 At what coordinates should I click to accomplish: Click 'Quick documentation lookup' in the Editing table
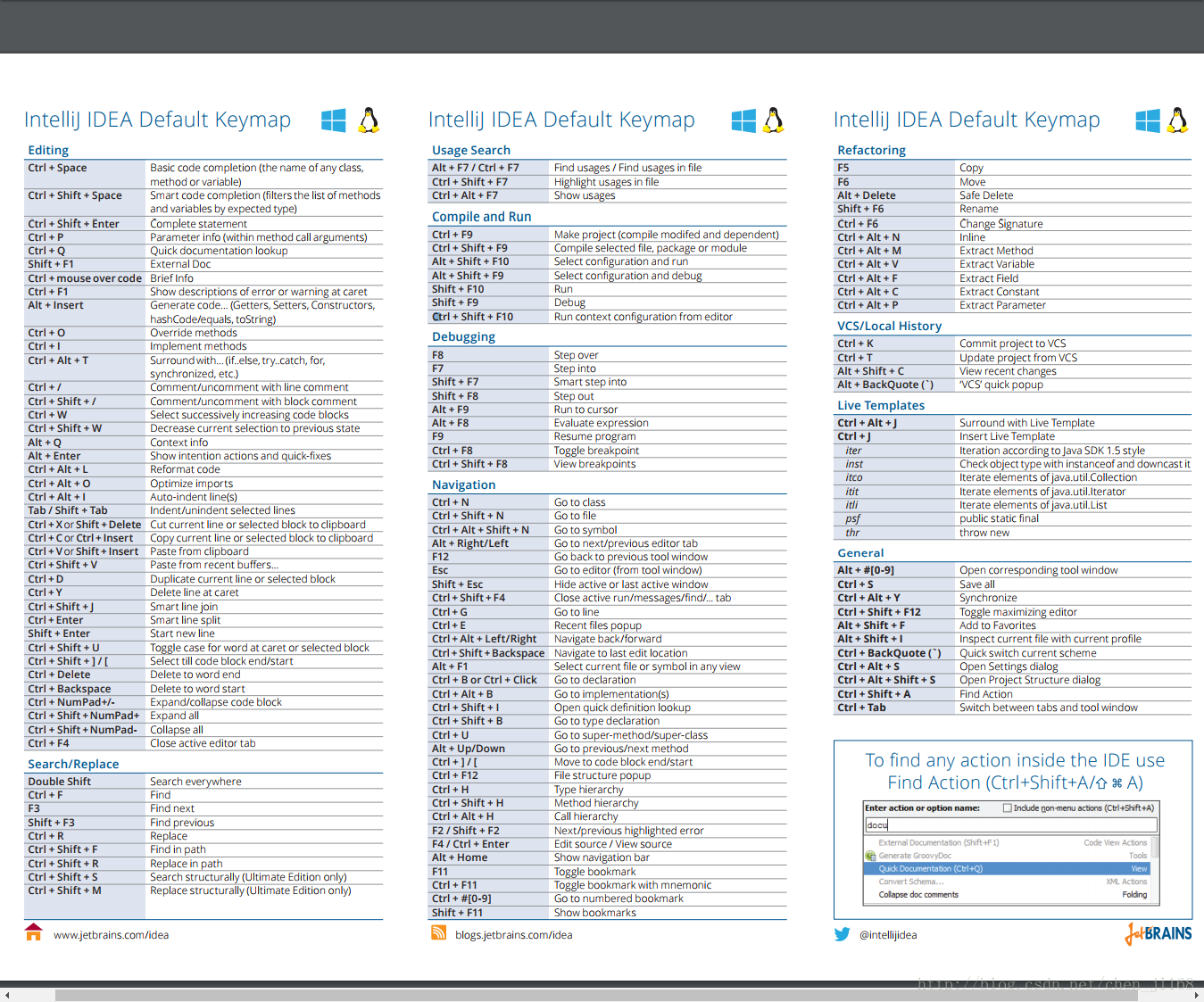click(x=219, y=251)
